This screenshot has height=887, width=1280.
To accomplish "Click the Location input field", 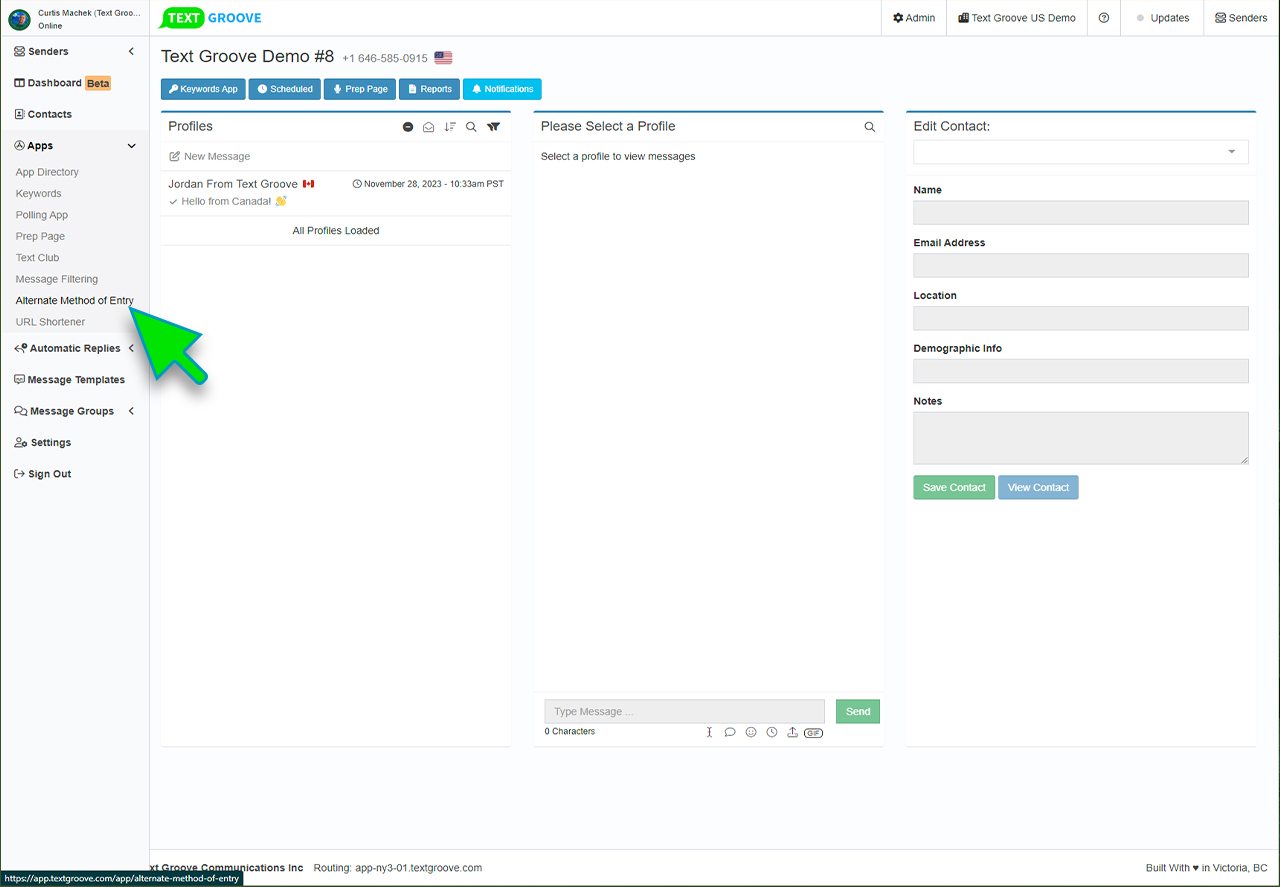I will click(x=1081, y=318).
